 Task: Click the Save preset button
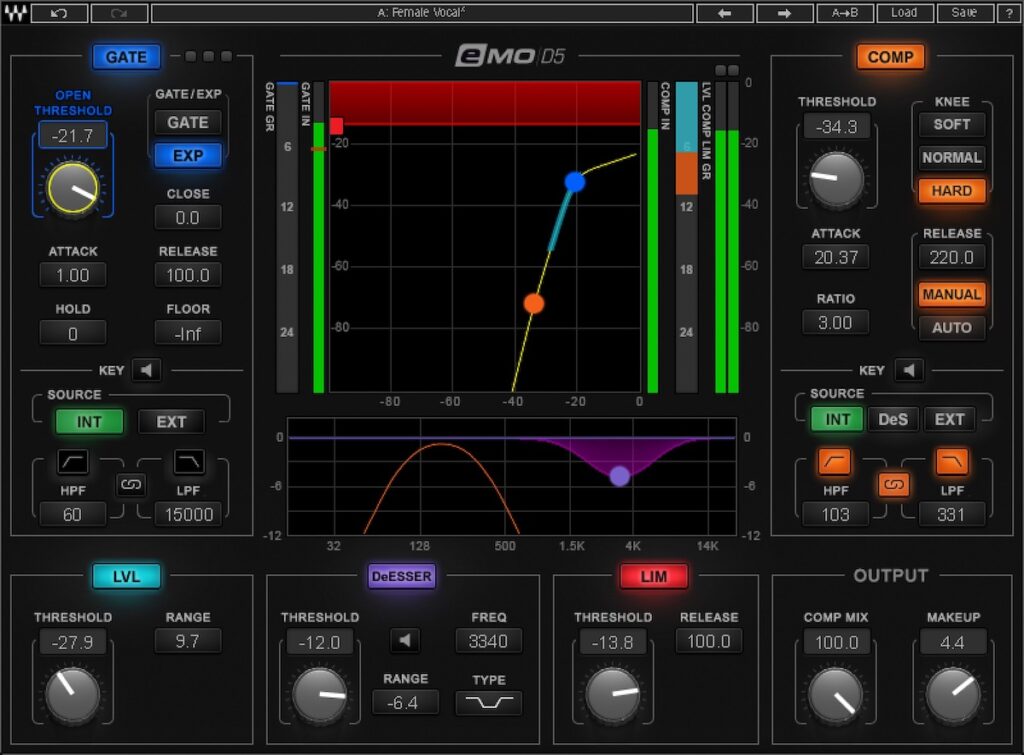tap(964, 12)
